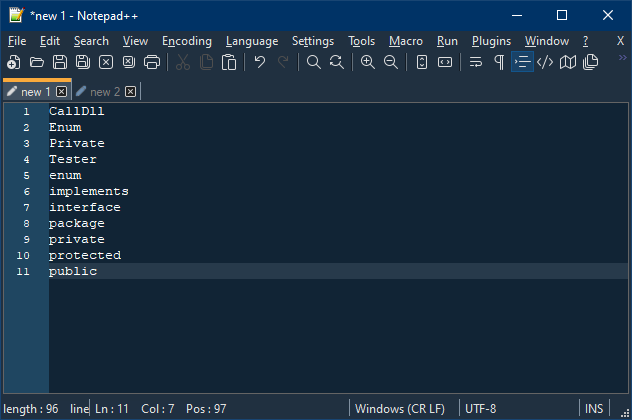The width and height of the screenshot is (632, 420).
Task: Open the ? help menu
Action: click(x=585, y=41)
